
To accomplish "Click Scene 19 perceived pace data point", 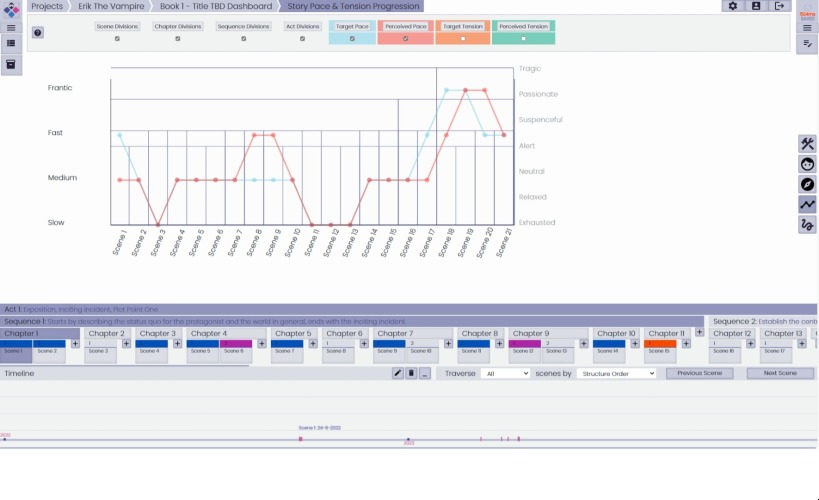I will point(465,90).
